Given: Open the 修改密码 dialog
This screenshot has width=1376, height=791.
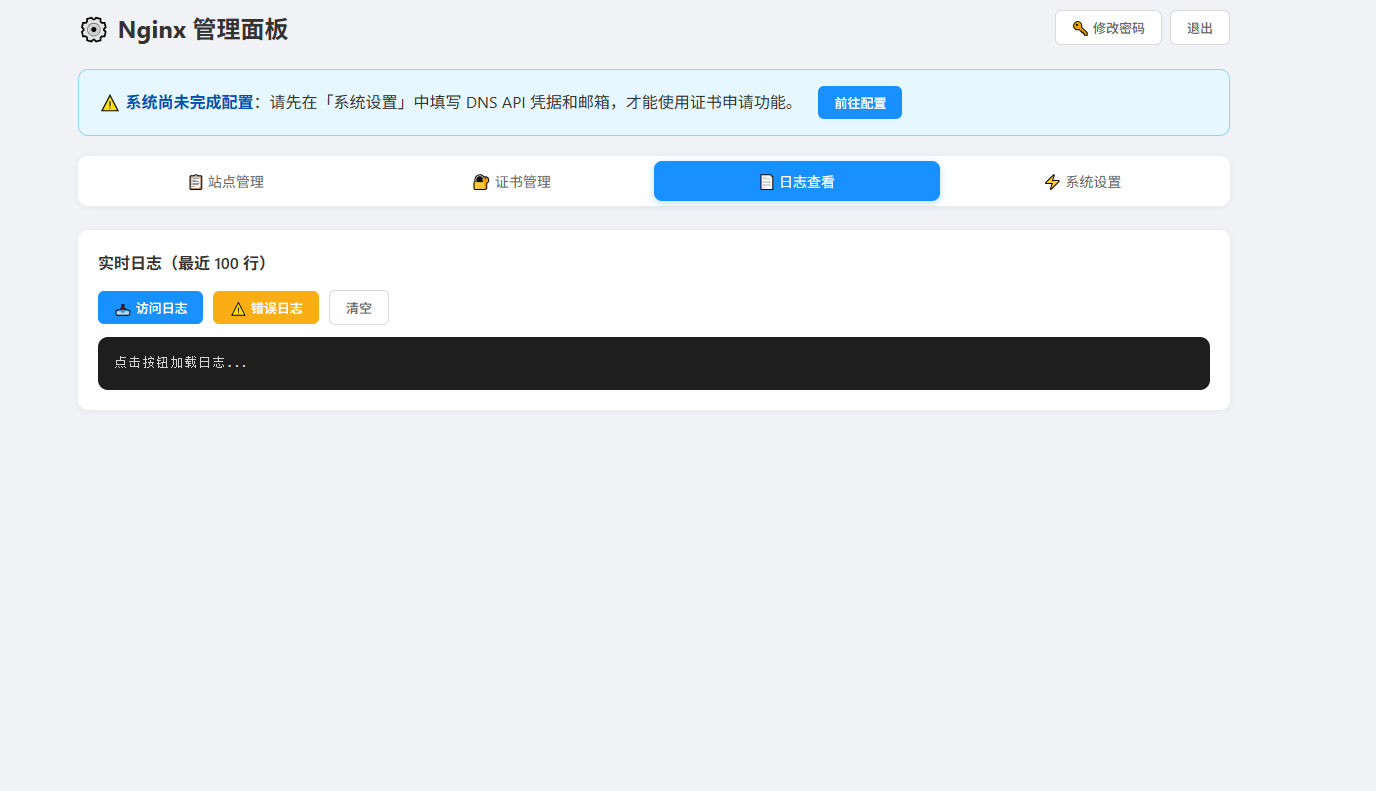Looking at the screenshot, I should click(x=1108, y=28).
